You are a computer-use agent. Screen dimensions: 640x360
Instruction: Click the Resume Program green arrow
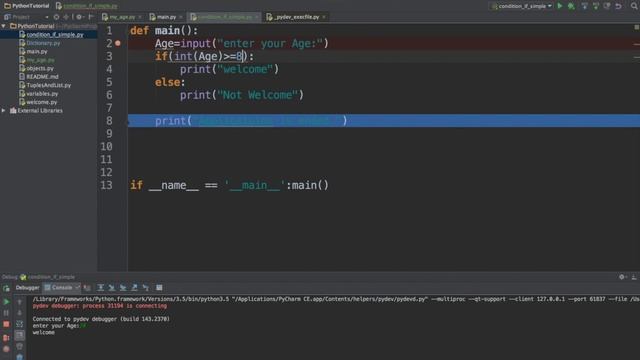(x=6, y=302)
